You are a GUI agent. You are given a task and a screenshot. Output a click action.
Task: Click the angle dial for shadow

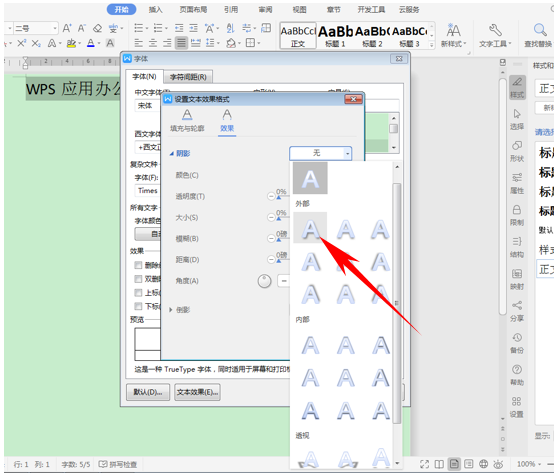(264, 281)
